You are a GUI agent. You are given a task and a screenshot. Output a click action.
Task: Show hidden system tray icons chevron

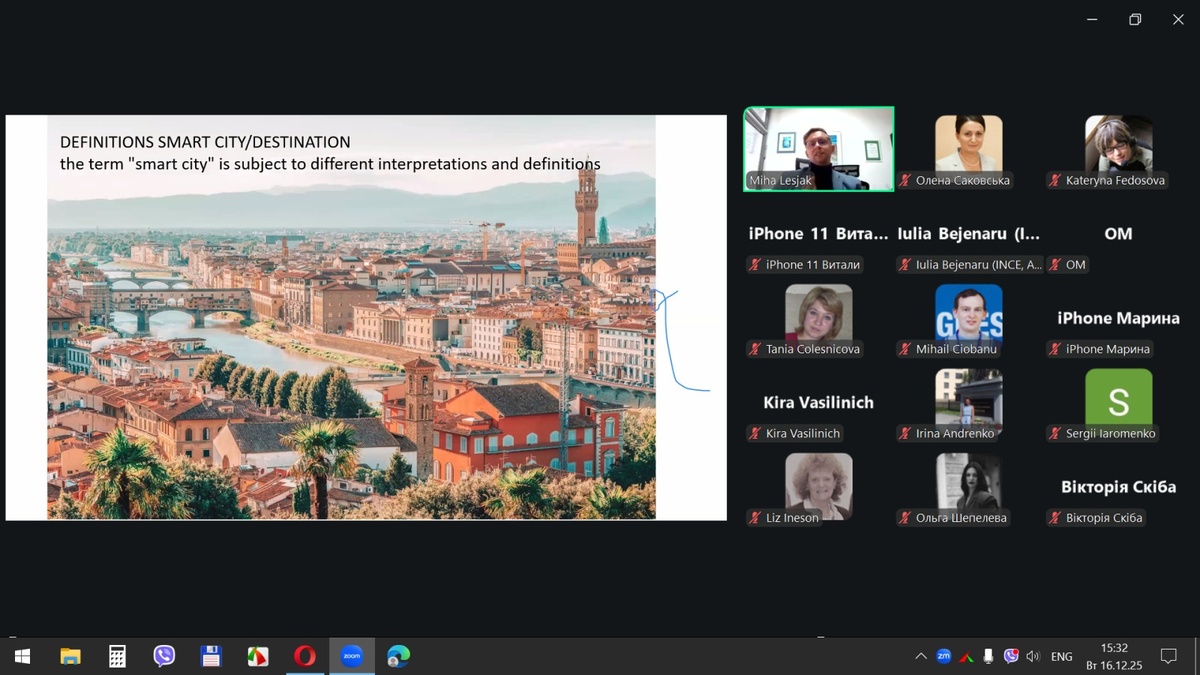[920, 656]
